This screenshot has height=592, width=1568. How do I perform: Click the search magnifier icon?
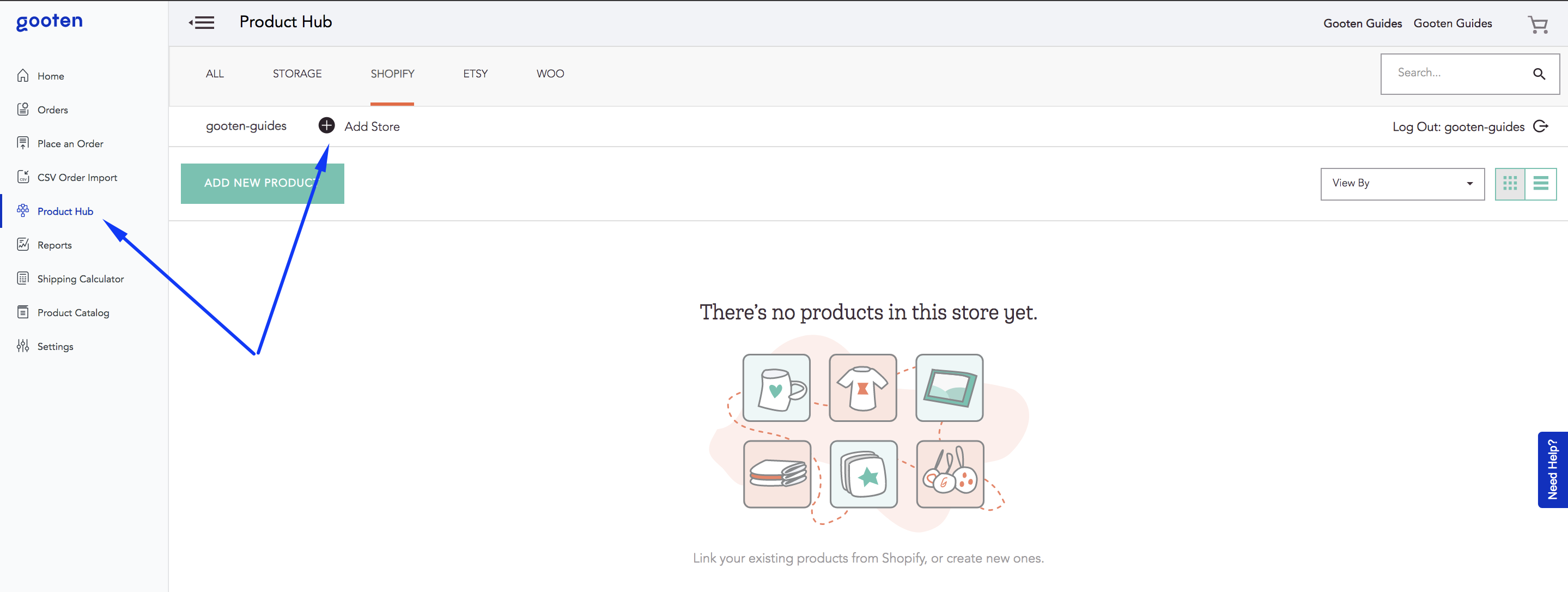click(1539, 74)
